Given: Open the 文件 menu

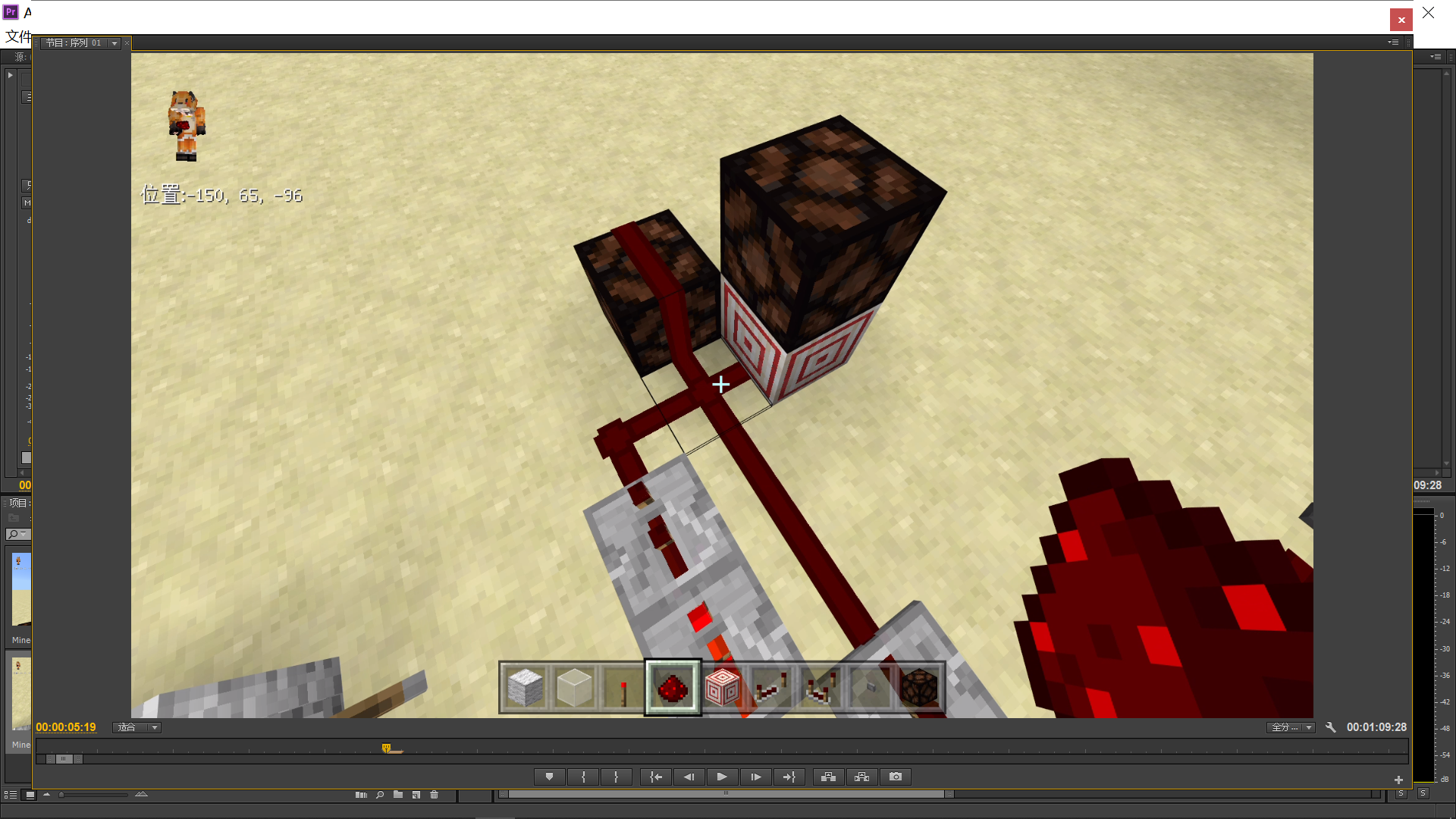Looking at the screenshot, I should click(x=18, y=36).
